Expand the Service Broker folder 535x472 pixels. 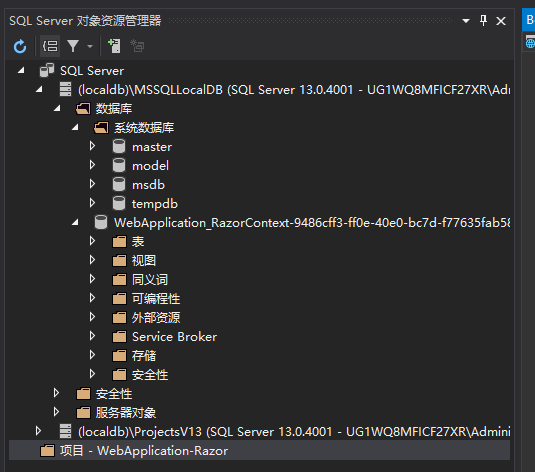click(x=92, y=336)
